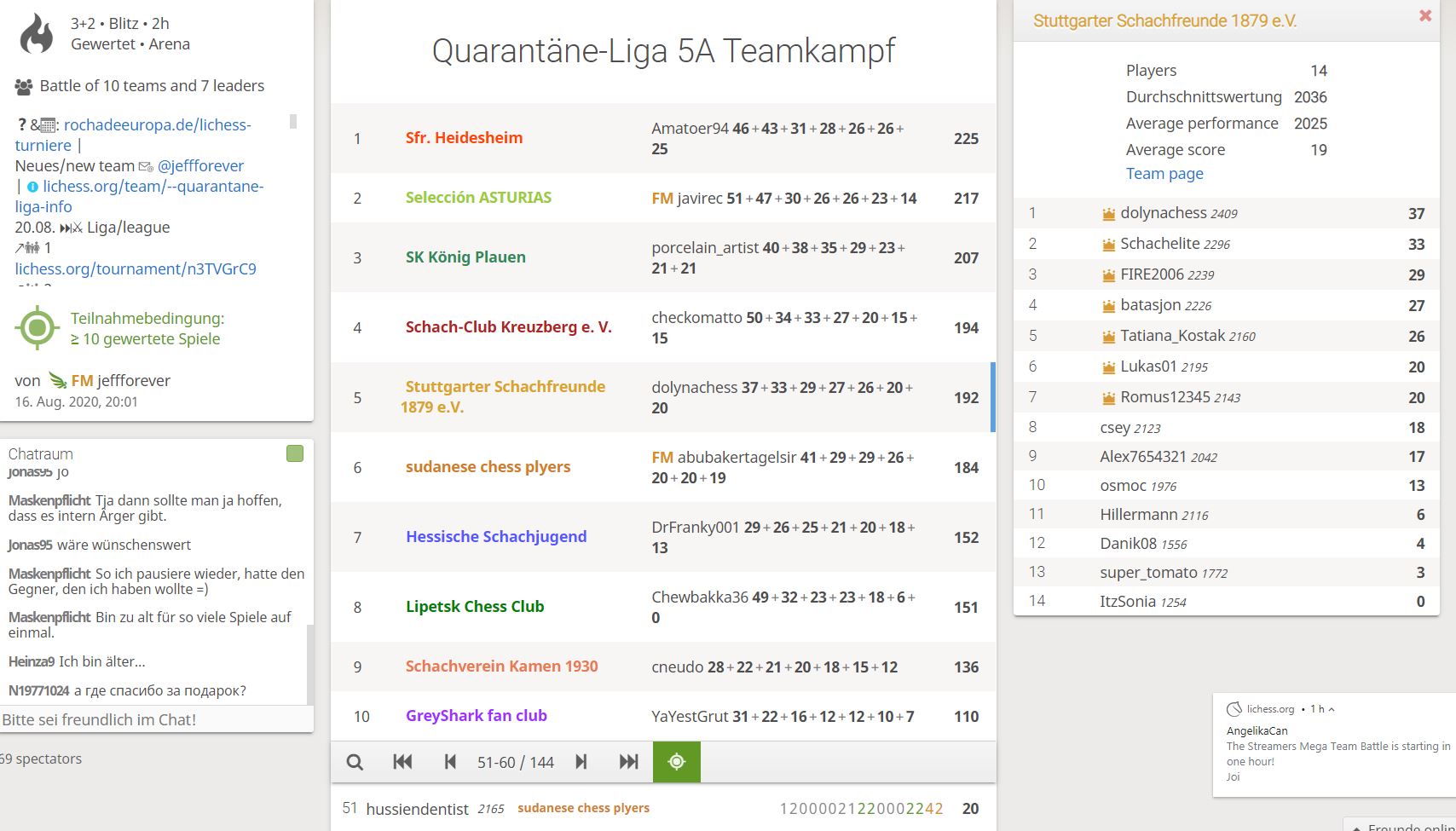
Task: Open the Team page link
Action: (1164, 174)
